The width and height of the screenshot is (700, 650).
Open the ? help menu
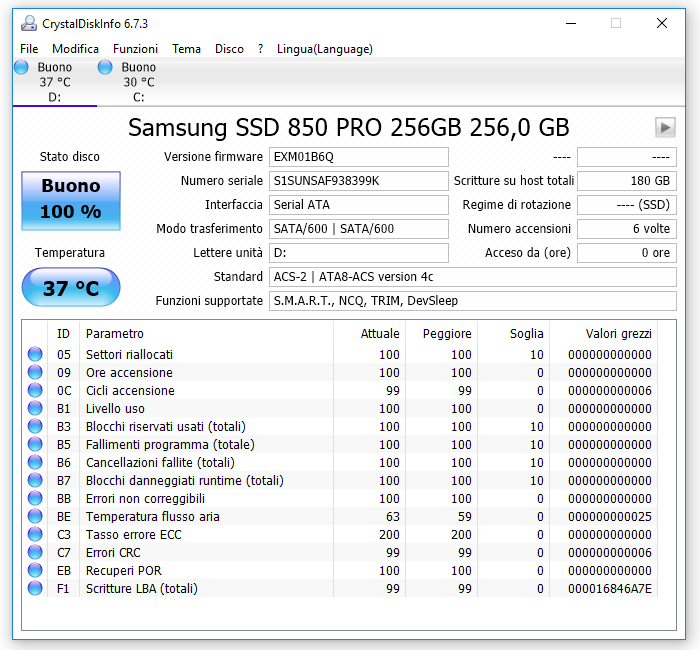260,49
